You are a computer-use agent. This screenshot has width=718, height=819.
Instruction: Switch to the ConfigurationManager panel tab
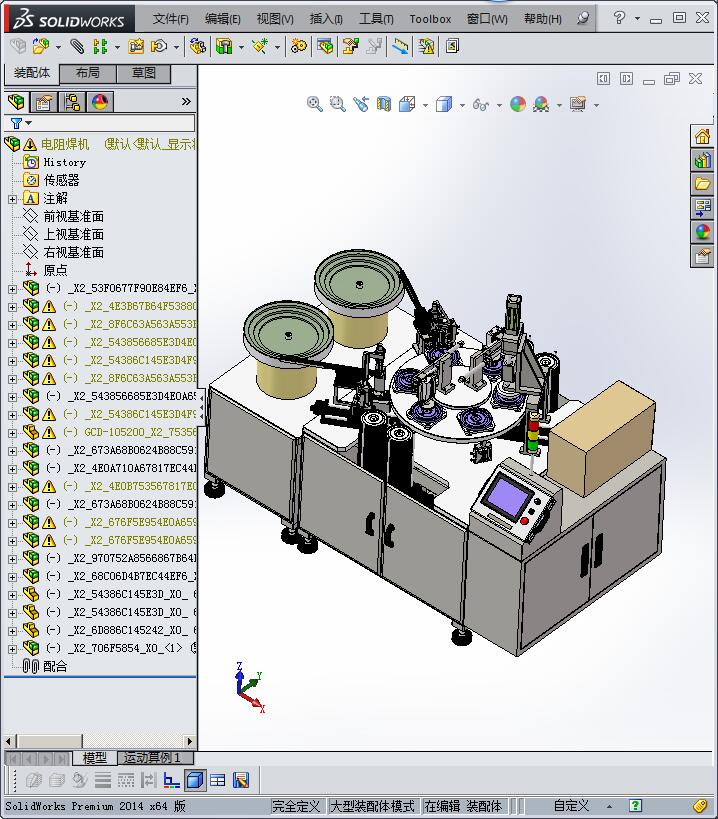[x=72, y=102]
